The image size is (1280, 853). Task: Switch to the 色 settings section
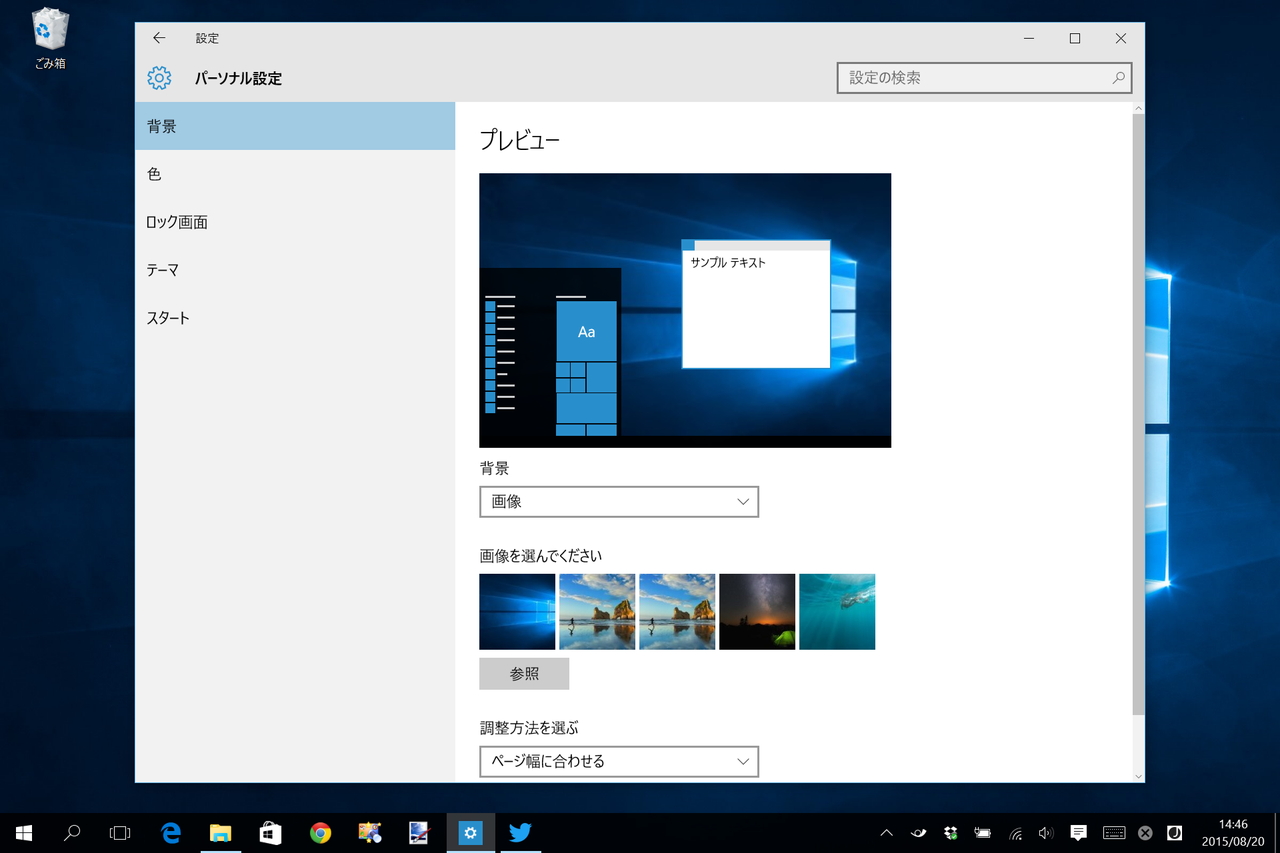click(152, 173)
